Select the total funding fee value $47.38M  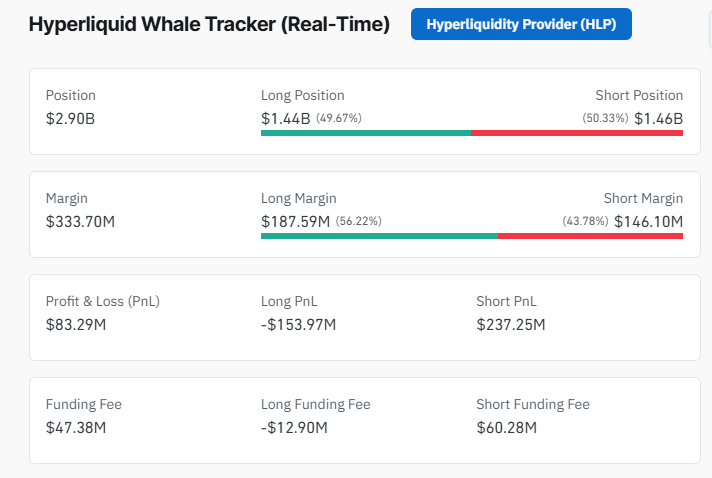pyautogui.click(x=76, y=427)
